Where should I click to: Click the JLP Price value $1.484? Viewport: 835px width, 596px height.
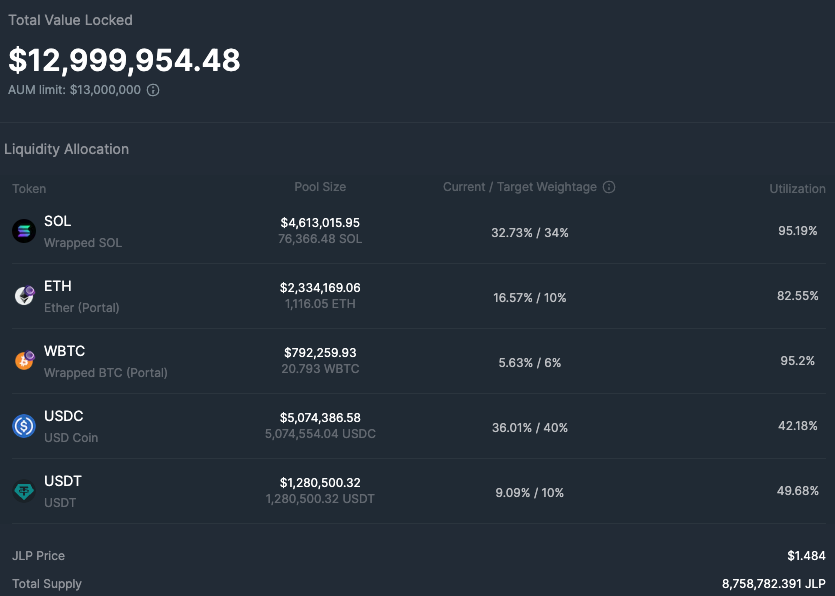click(x=806, y=556)
